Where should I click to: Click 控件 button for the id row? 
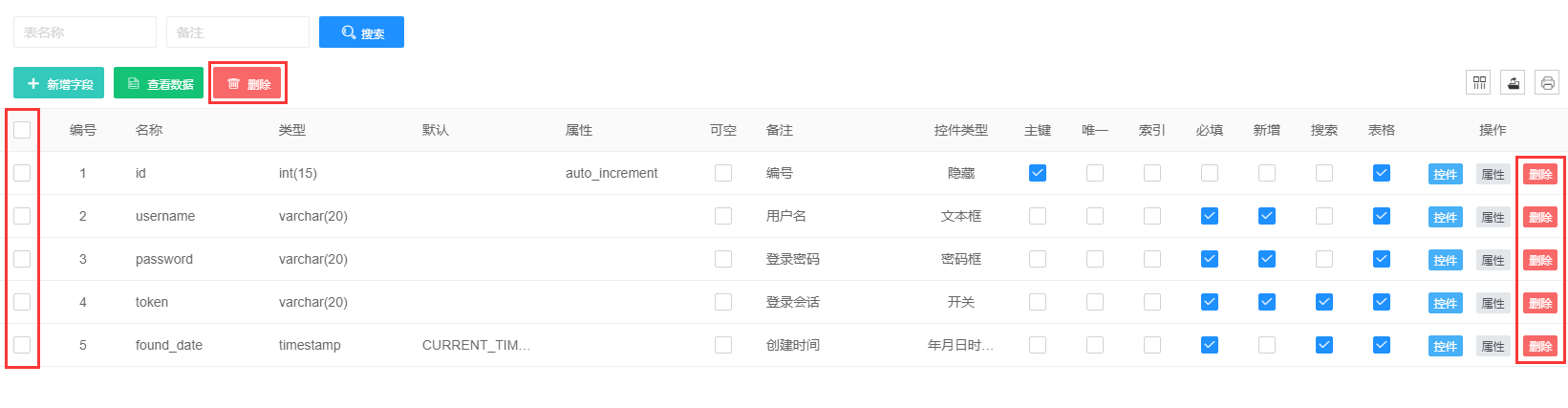(x=1445, y=174)
